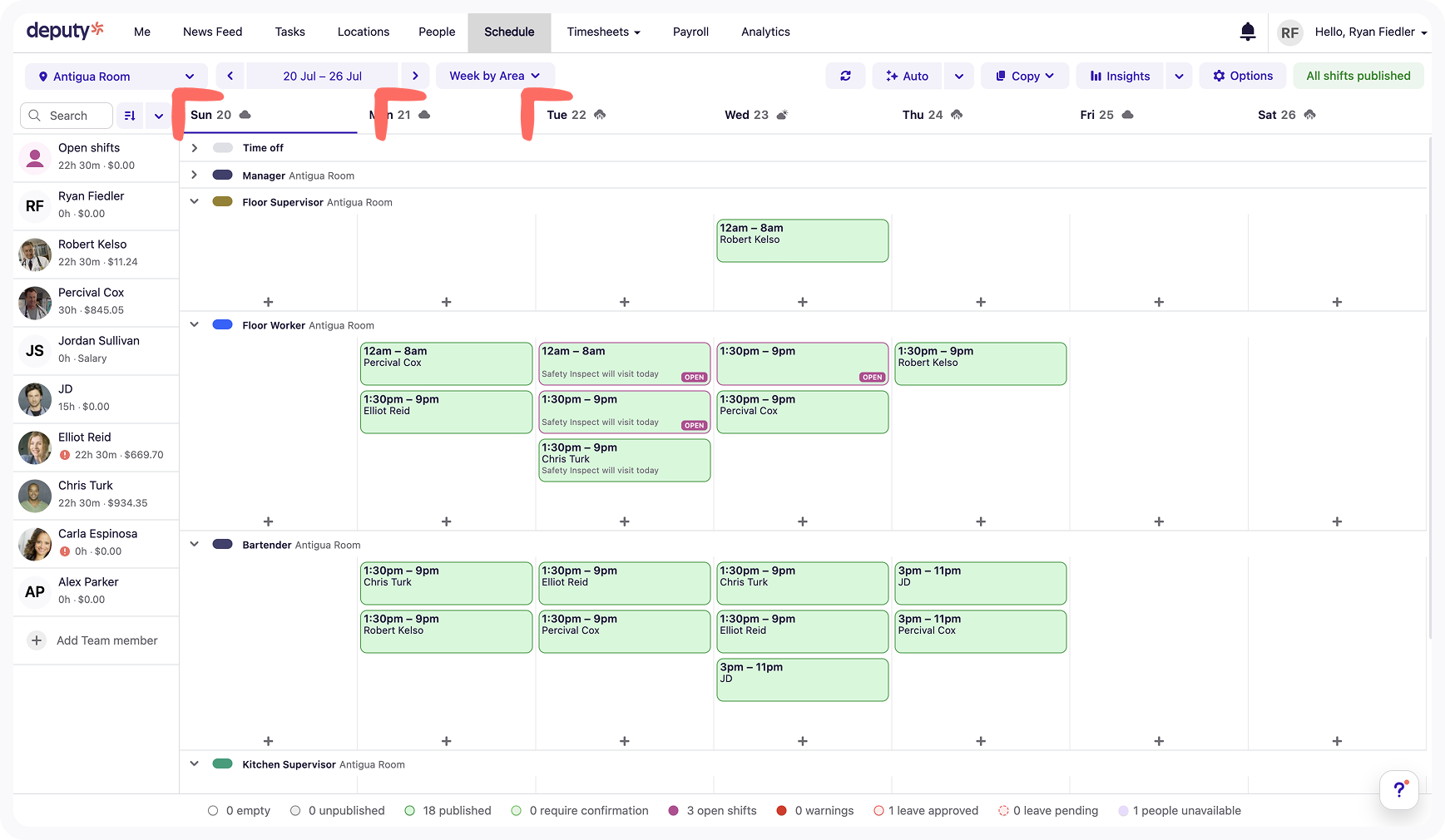This screenshot has width=1445, height=840.
Task: Click the weather icon beside Sat 26
Action: click(x=1309, y=115)
